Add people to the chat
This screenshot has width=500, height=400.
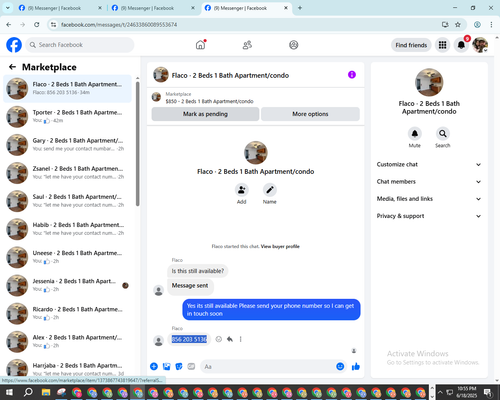coord(242,190)
